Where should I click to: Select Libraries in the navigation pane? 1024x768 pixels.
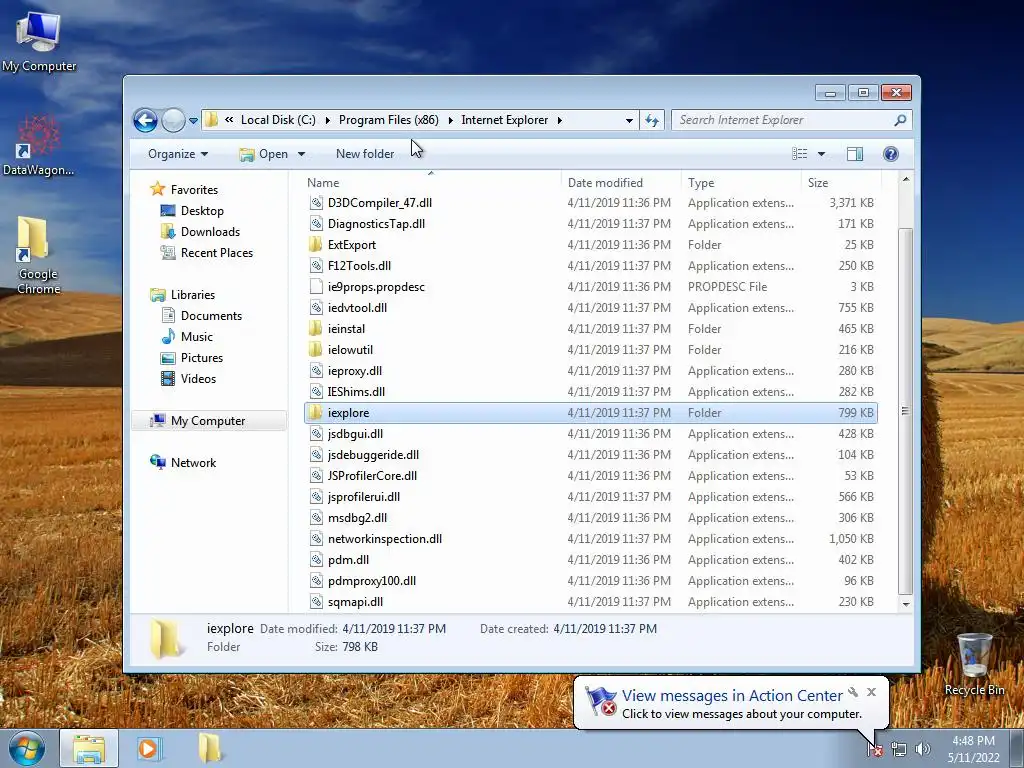(x=193, y=295)
